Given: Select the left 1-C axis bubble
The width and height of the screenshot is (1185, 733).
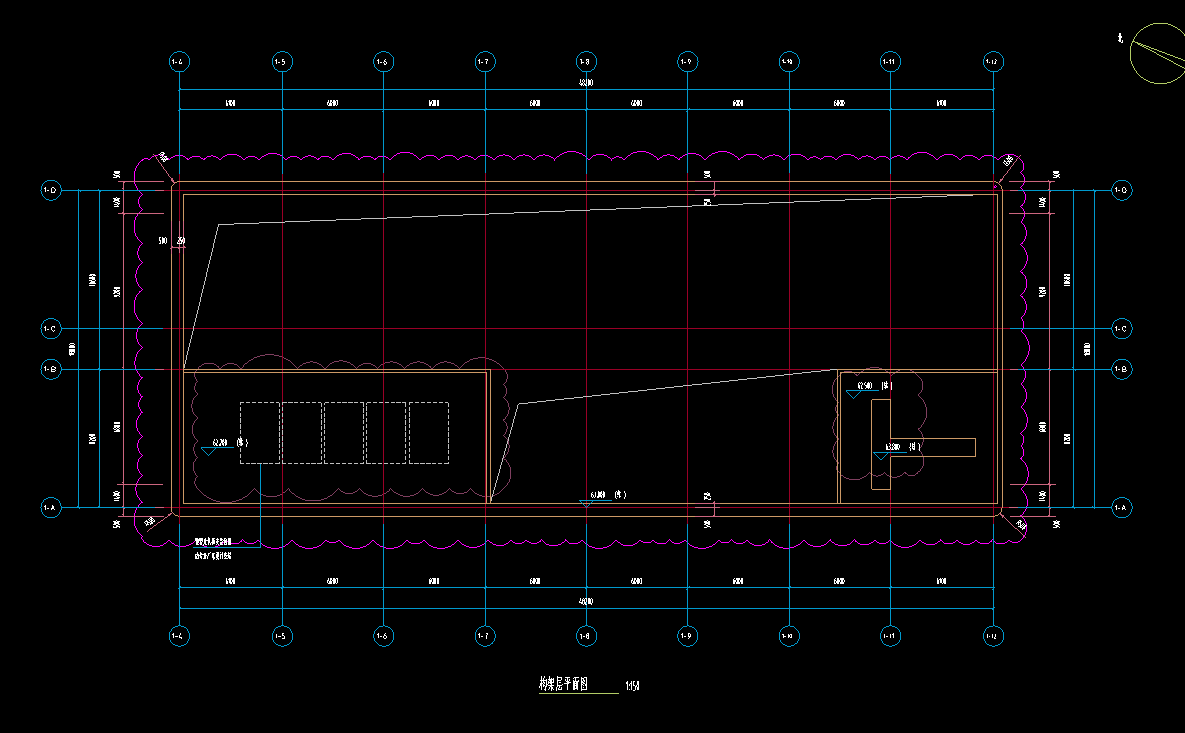Looking at the screenshot, I should (x=49, y=328).
